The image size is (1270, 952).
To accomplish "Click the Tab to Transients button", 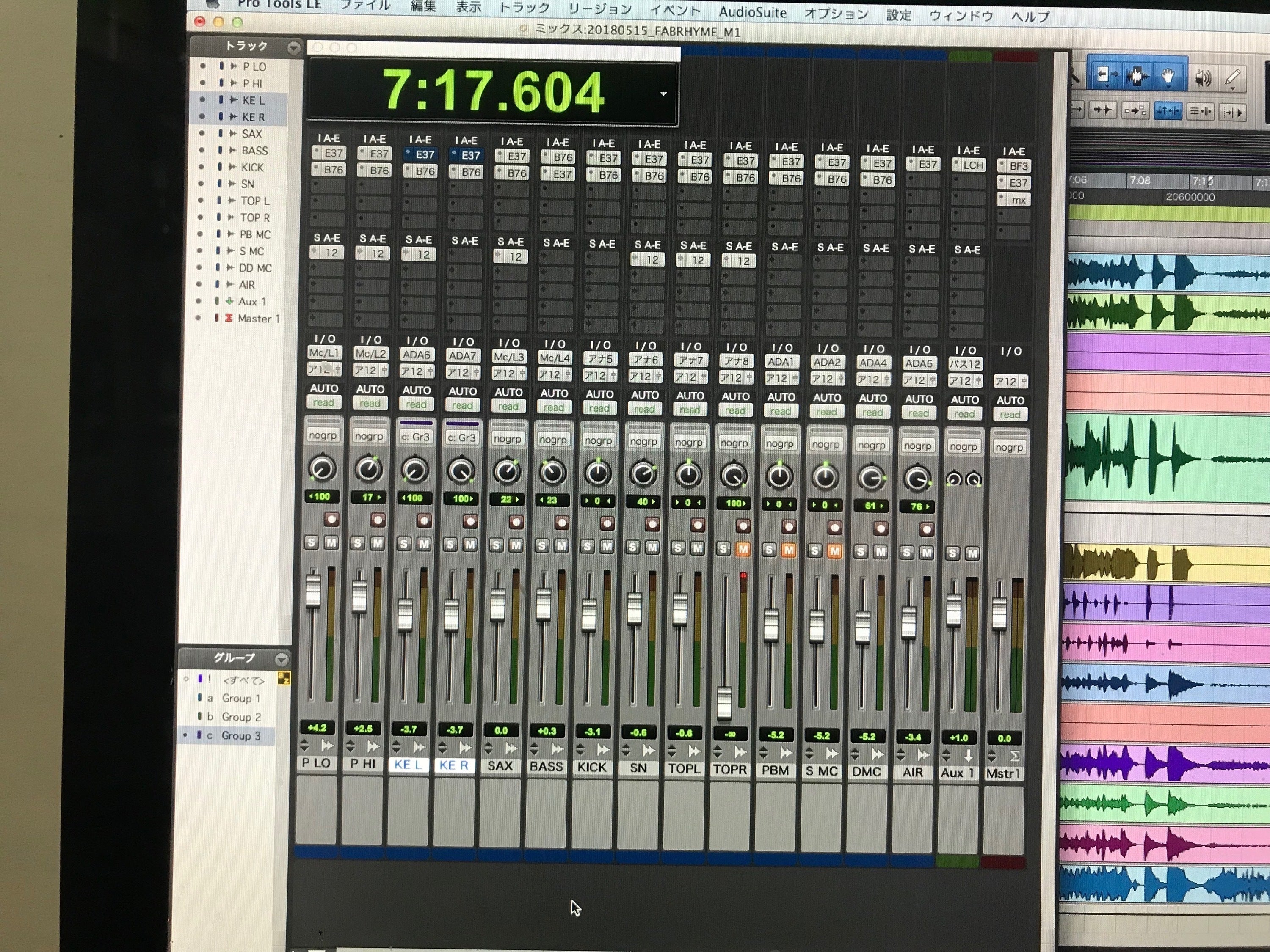I will click(1103, 110).
